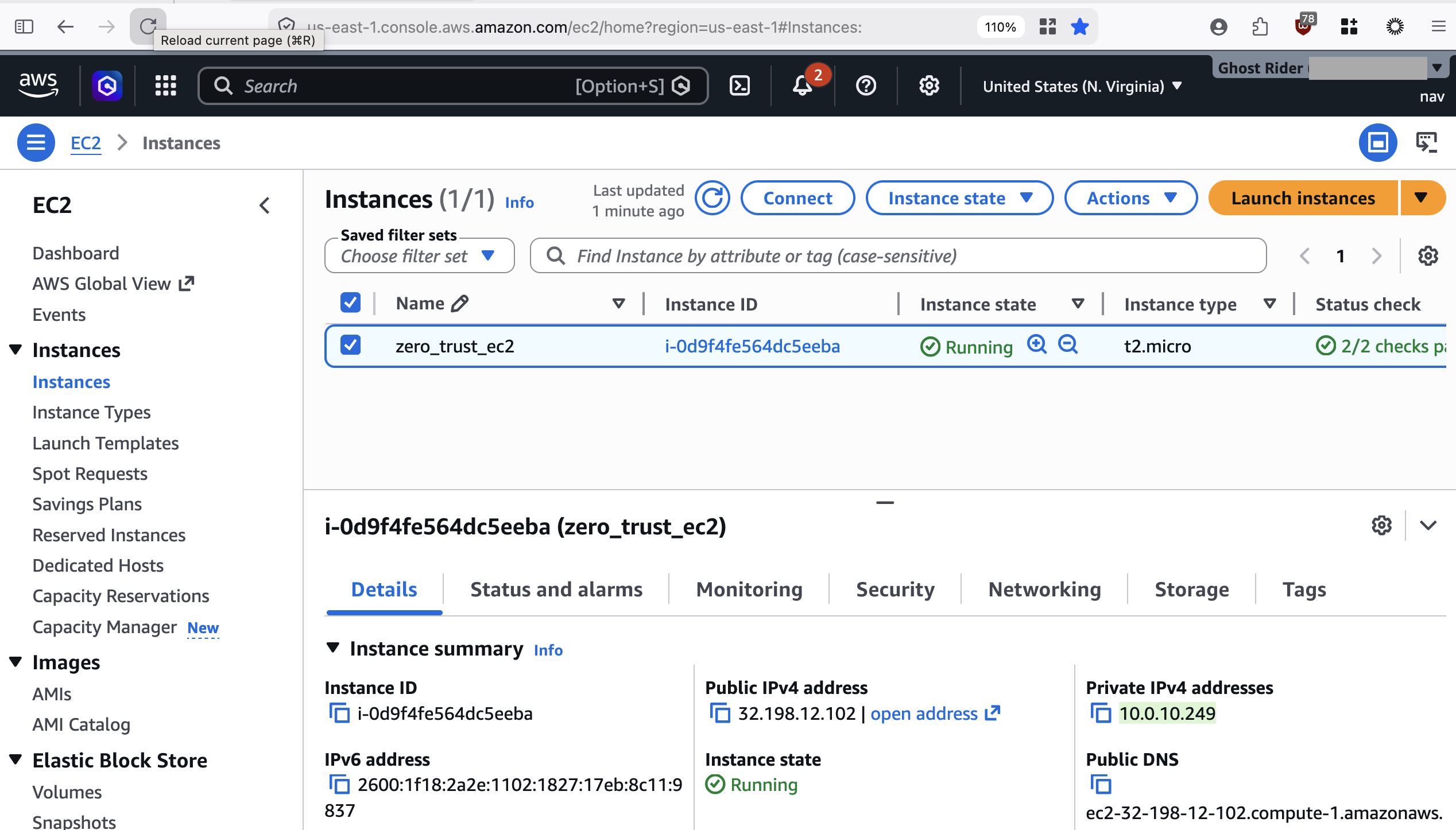Switch to the Monitoring tab

749,589
